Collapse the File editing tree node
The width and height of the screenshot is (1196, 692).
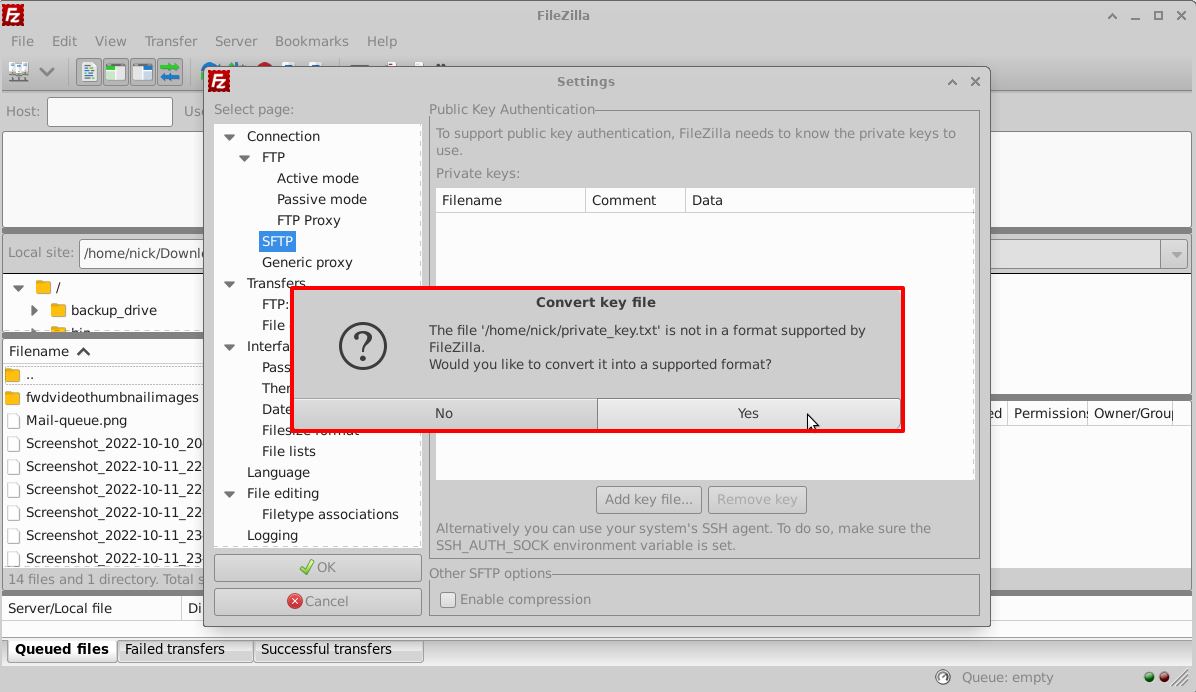[230, 494]
